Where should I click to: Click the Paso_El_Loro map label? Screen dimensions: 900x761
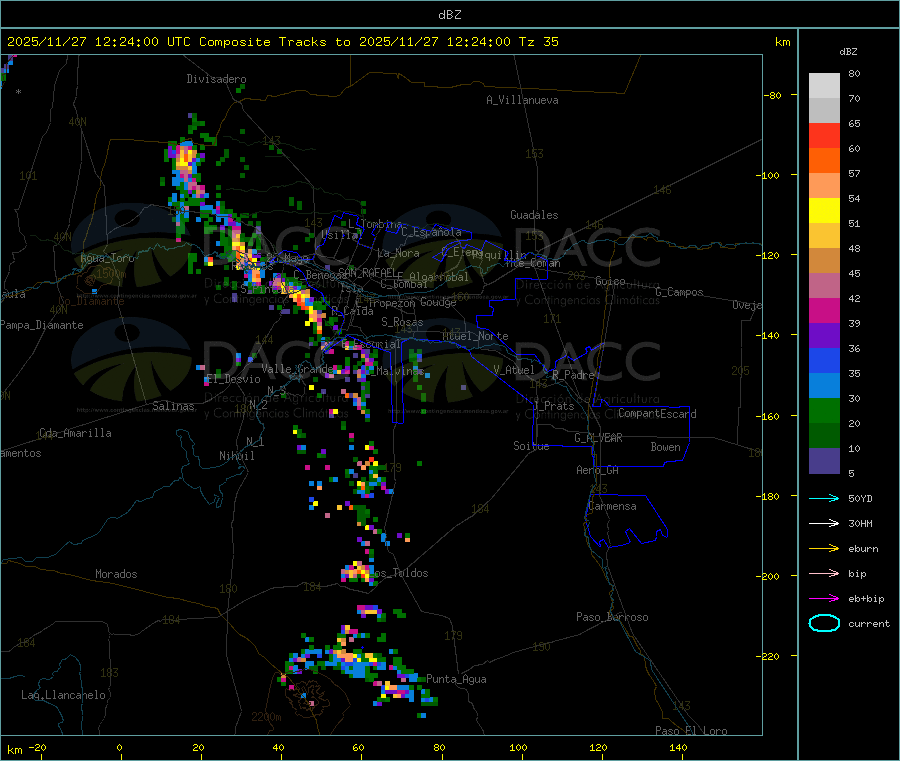(692, 731)
